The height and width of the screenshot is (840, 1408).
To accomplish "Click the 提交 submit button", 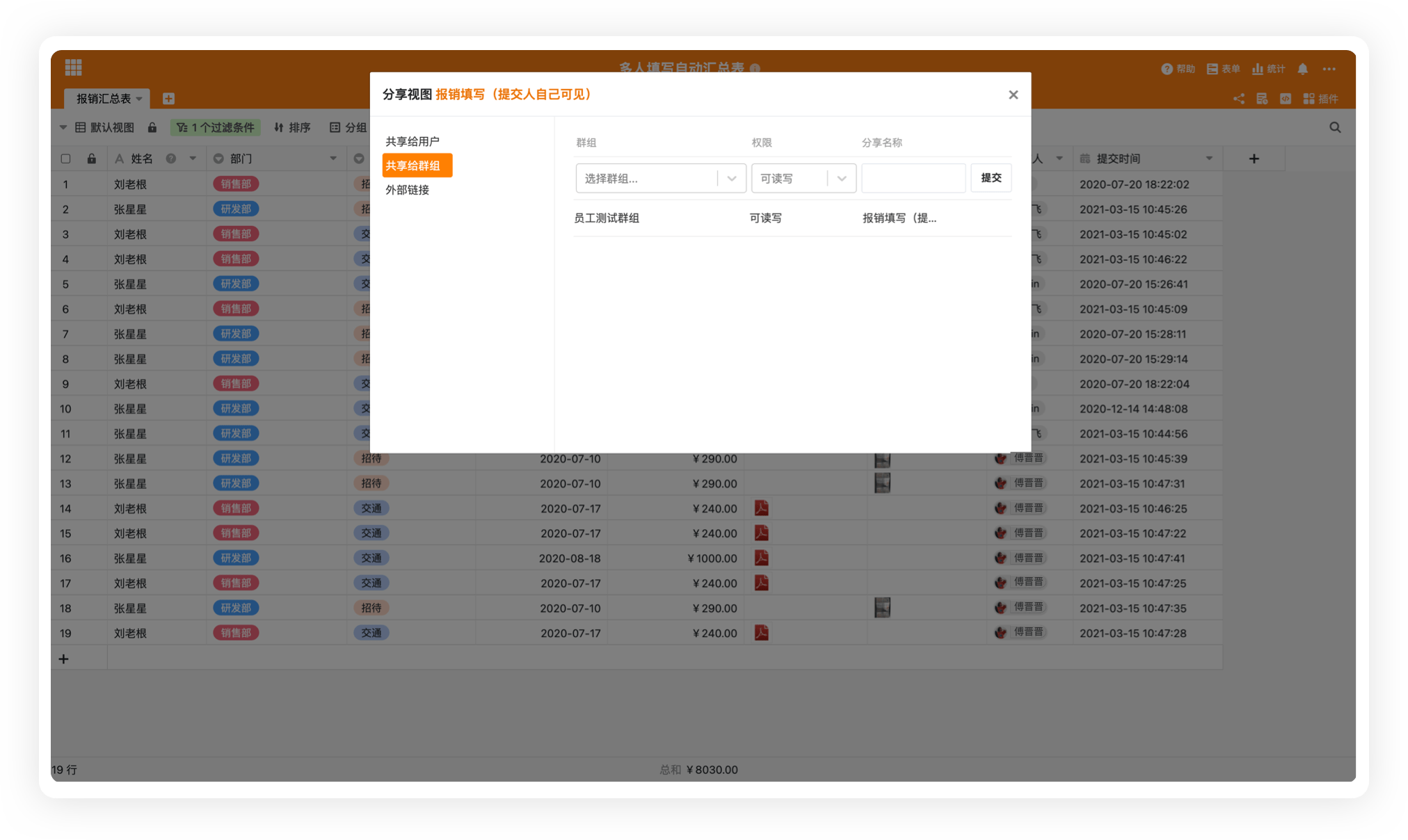I will [991, 178].
